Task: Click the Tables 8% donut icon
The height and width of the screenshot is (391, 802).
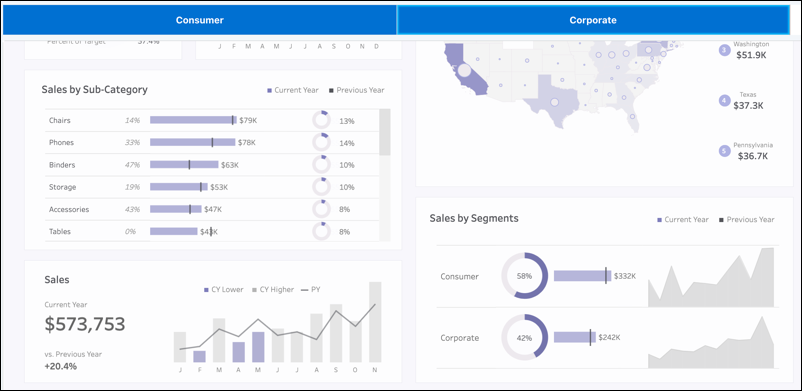Action: (x=321, y=231)
